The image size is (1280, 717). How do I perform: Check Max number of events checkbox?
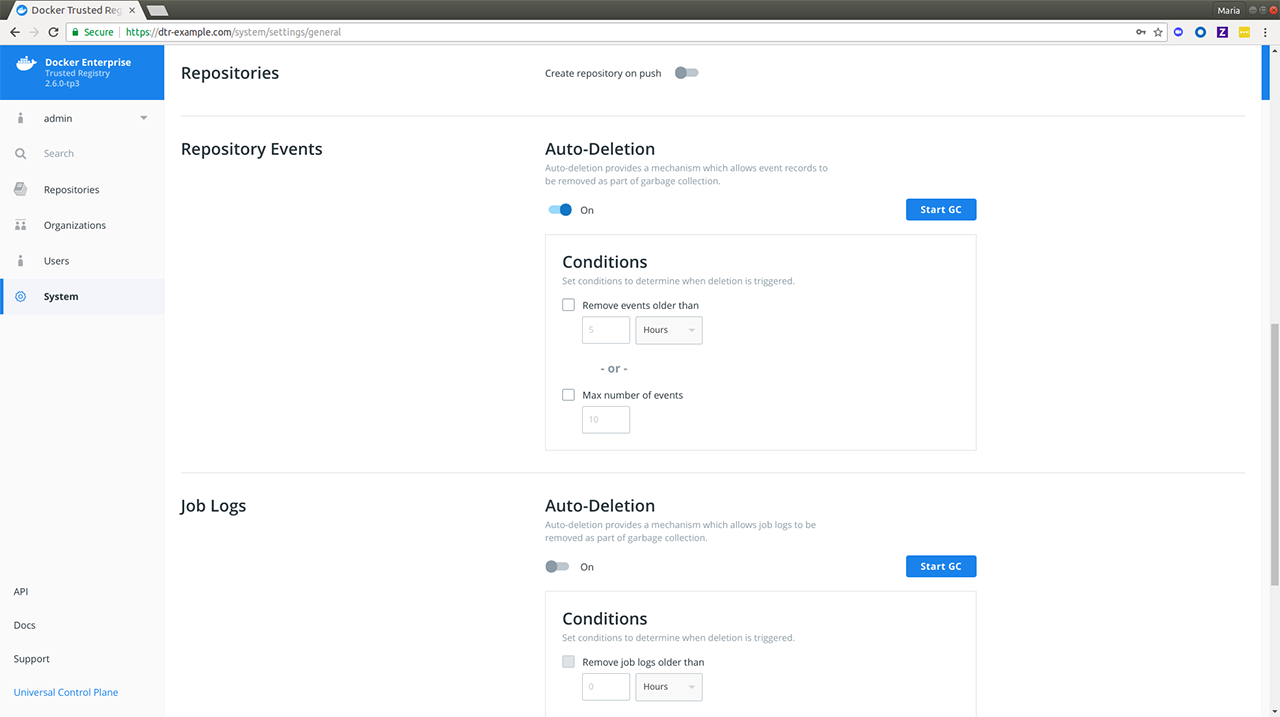[x=569, y=395]
